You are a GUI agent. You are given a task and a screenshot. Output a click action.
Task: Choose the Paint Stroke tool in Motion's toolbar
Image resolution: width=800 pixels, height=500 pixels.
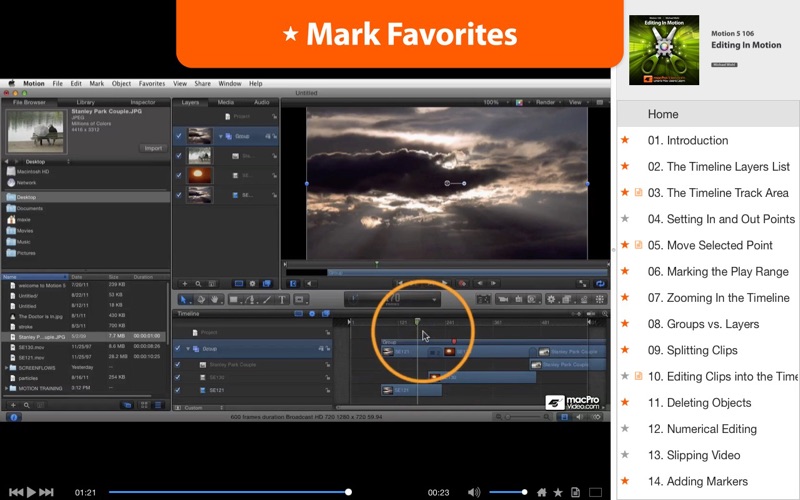point(267,299)
